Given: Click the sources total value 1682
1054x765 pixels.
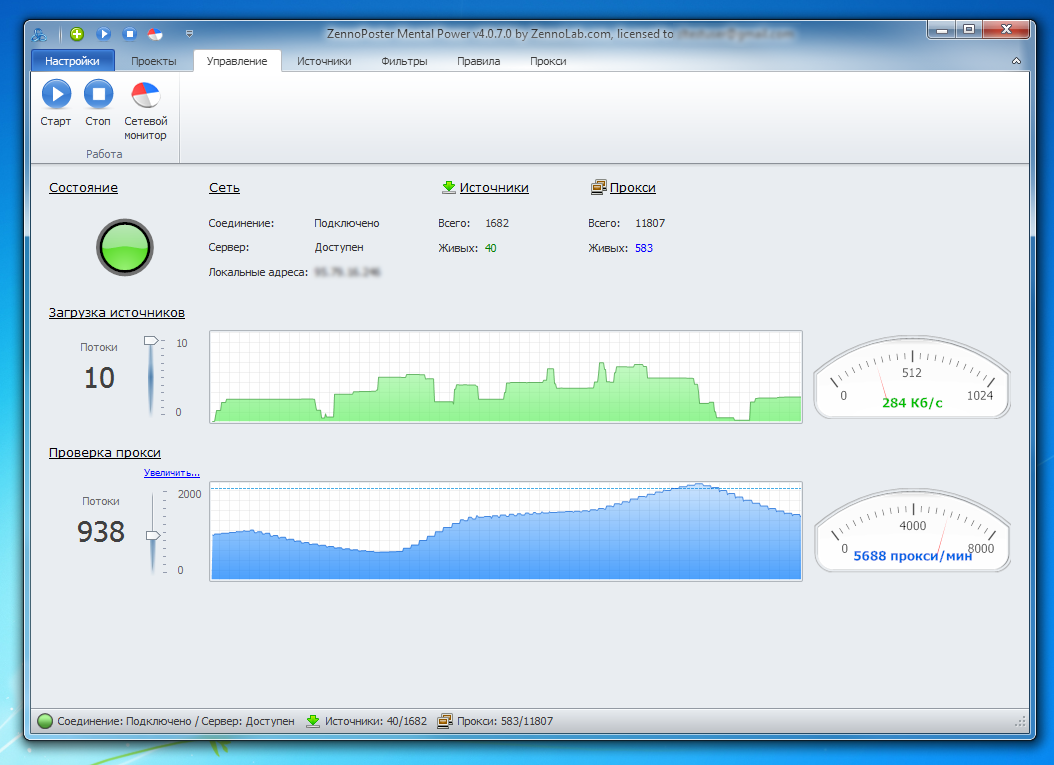Looking at the screenshot, I should [x=497, y=223].
